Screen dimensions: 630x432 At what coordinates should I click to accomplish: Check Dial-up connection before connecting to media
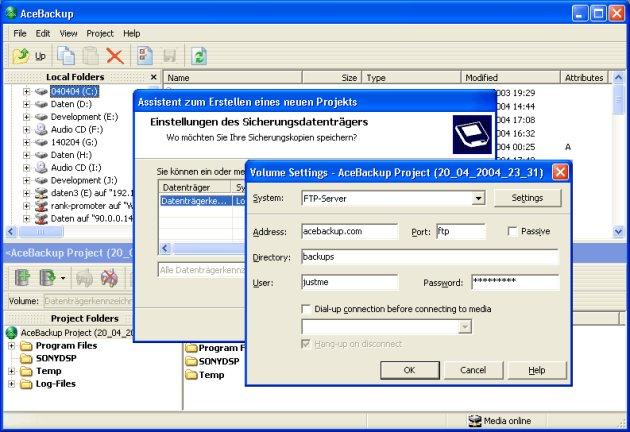[306, 309]
